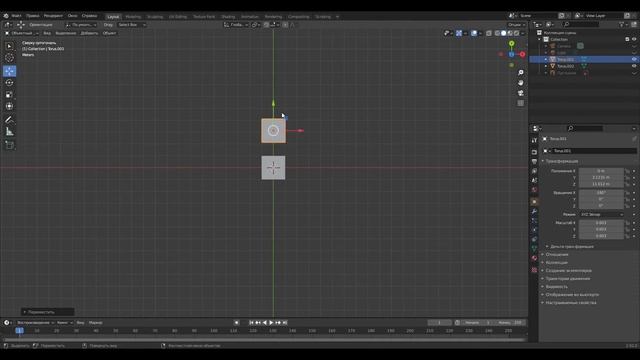Click the timeline End frame field
The width and height of the screenshot is (640, 360).
[x=510, y=323]
